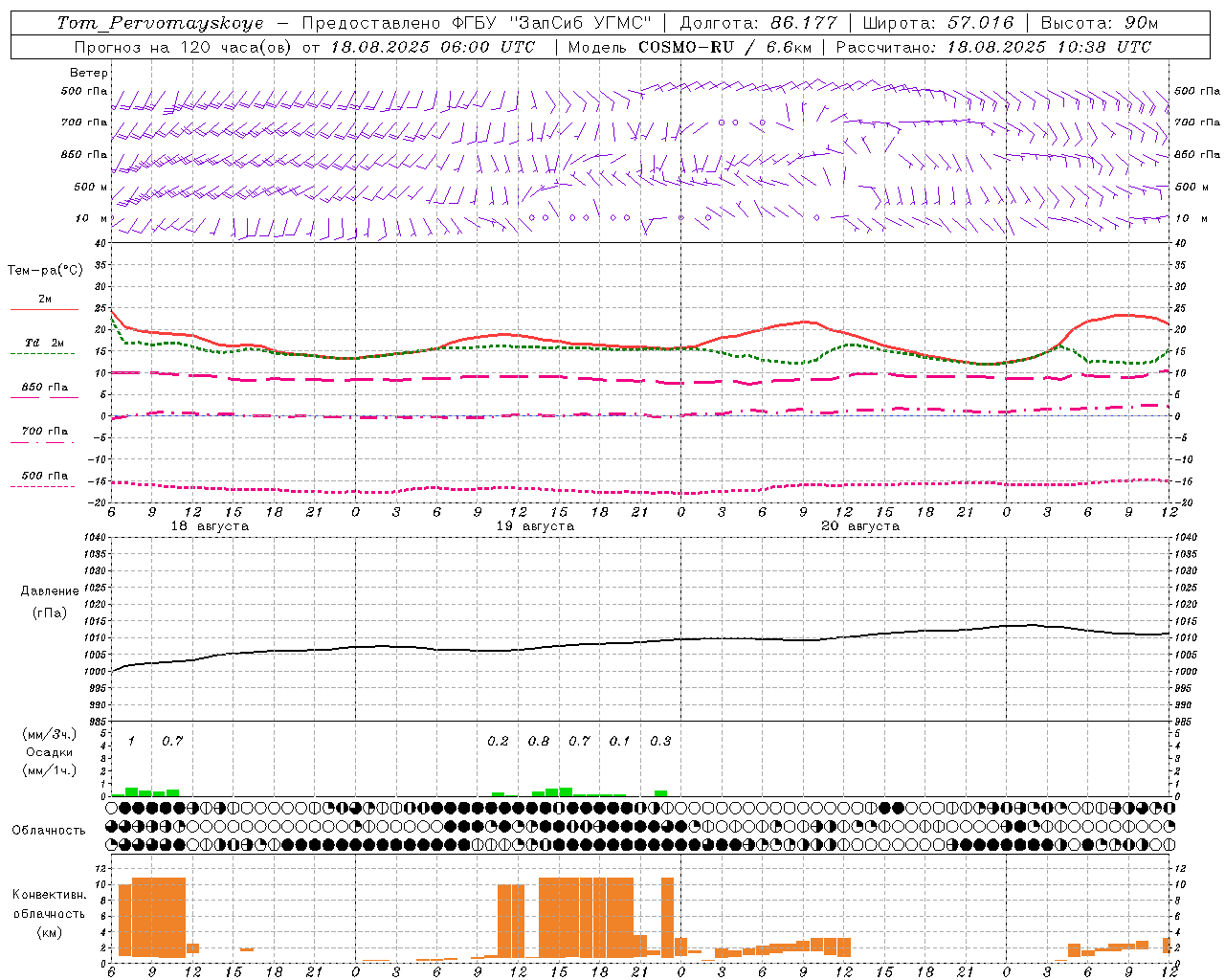Click the Рассчитано: 18.08.2025 10:38 UTC text
The width and height of the screenshot is (1225, 980).
click(x=993, y=47)
